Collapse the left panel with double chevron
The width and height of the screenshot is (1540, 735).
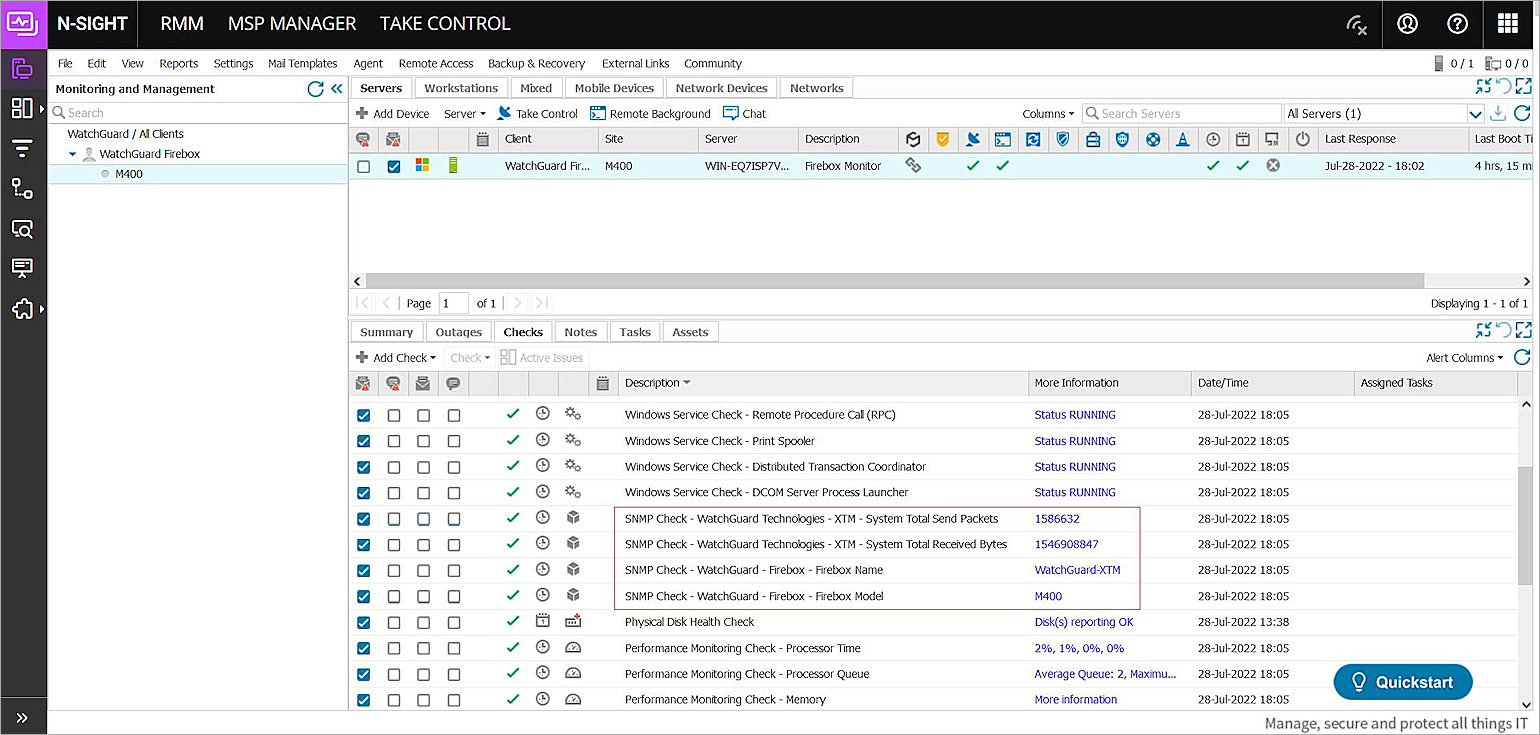[337, 89]
